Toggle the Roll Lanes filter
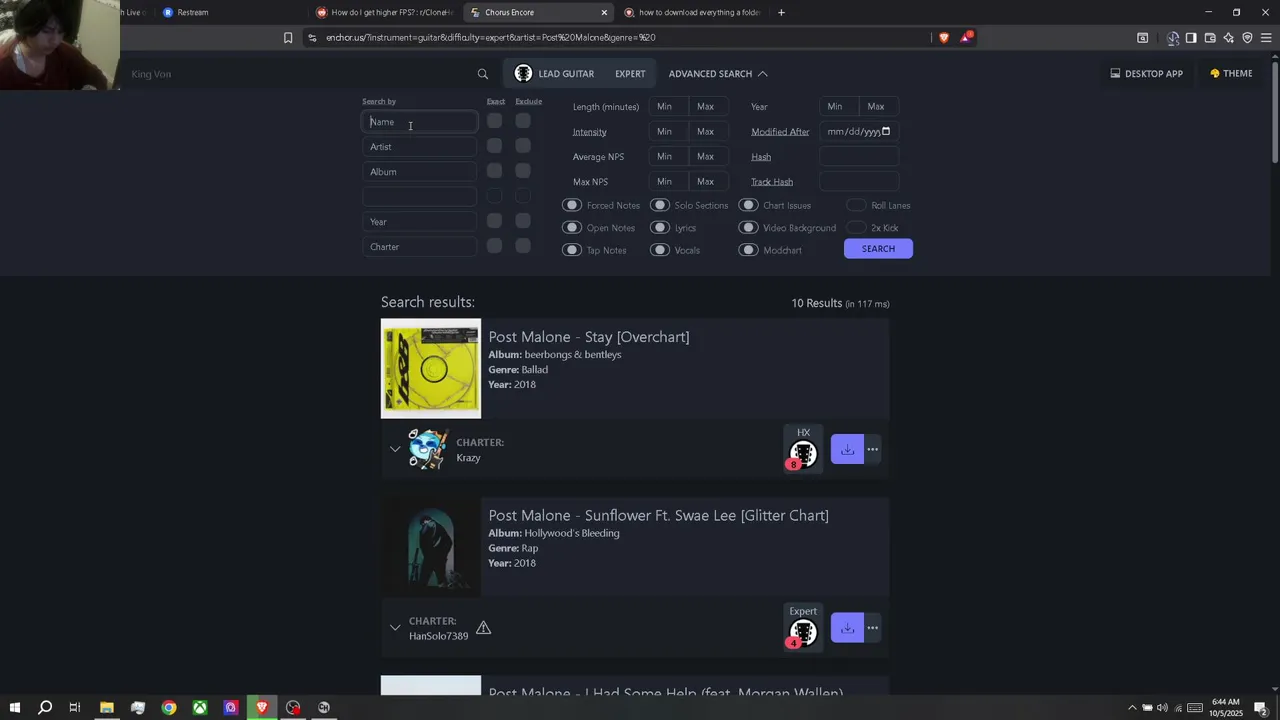The height and width of the screenshot is (720, 1280). [856, 205]
